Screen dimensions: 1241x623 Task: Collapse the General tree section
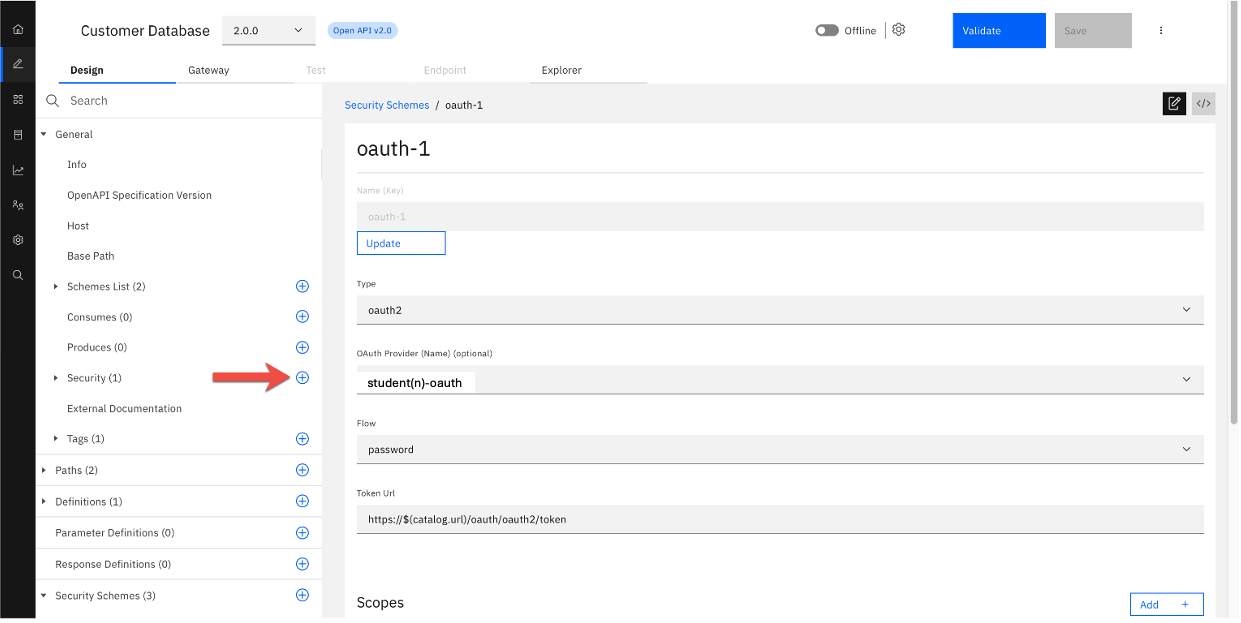[44, 134]
